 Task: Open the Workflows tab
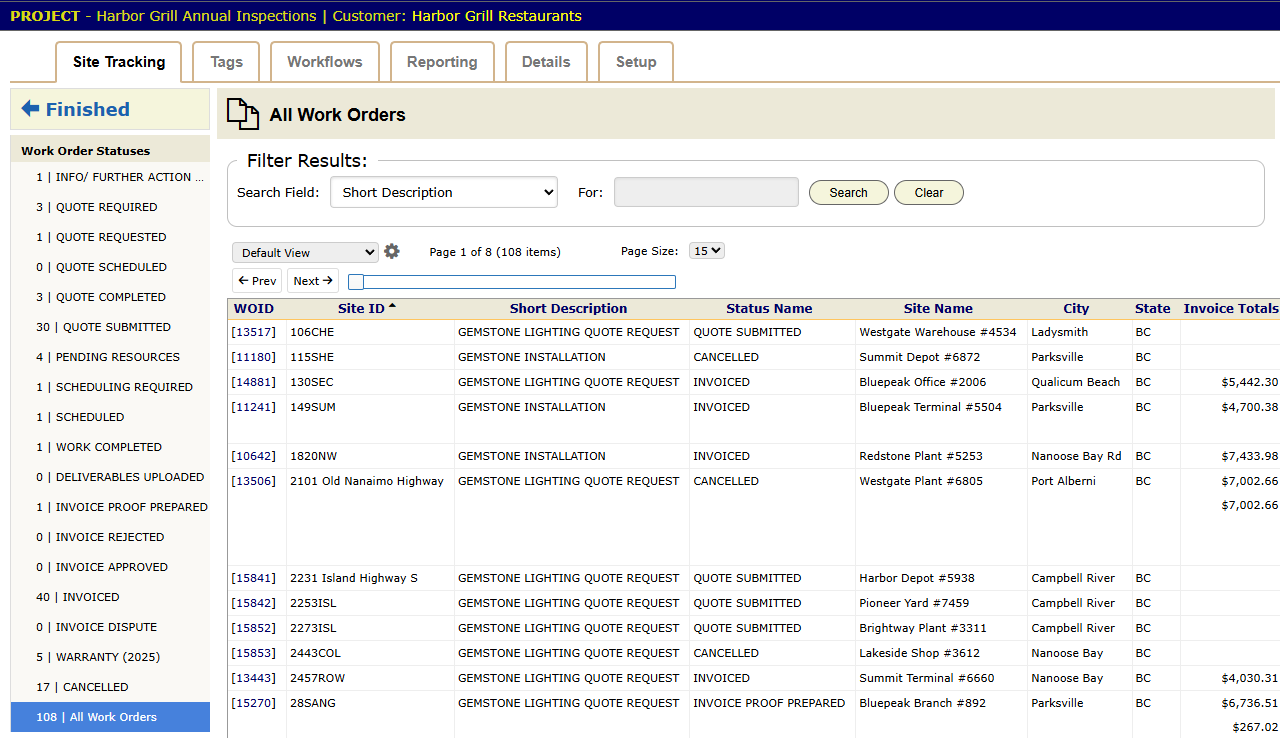click(x=325, y=62)
